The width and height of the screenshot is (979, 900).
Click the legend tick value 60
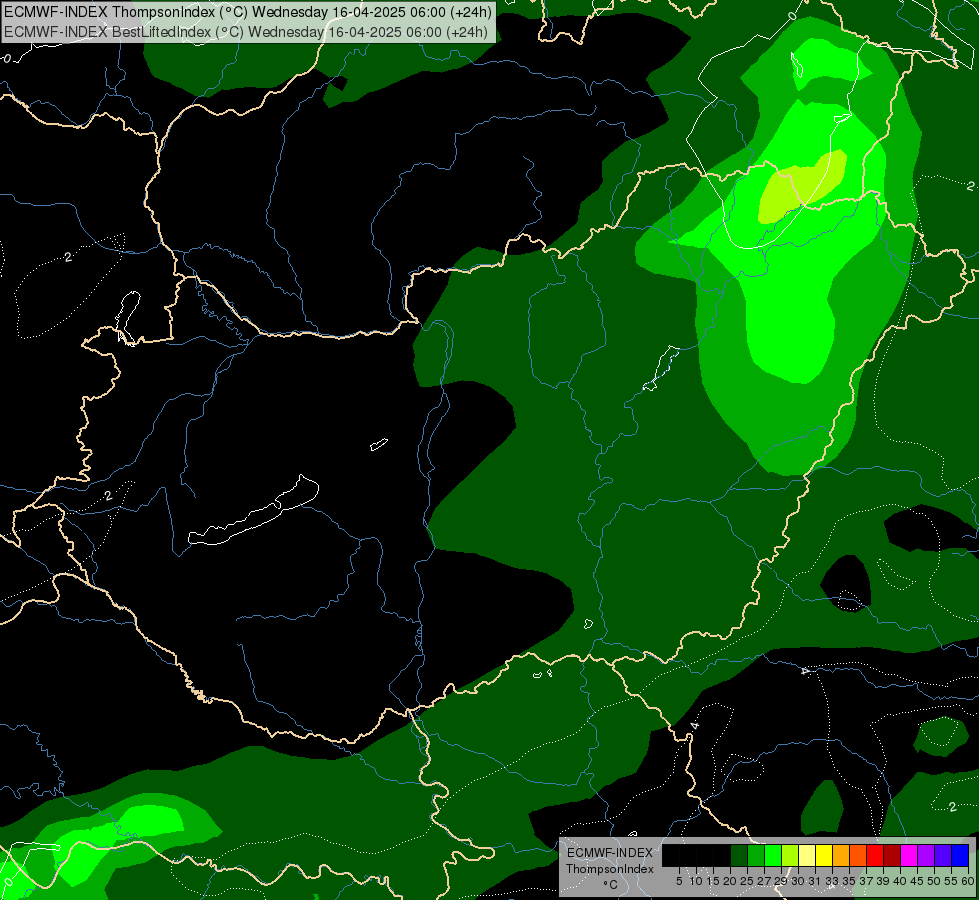968,881
